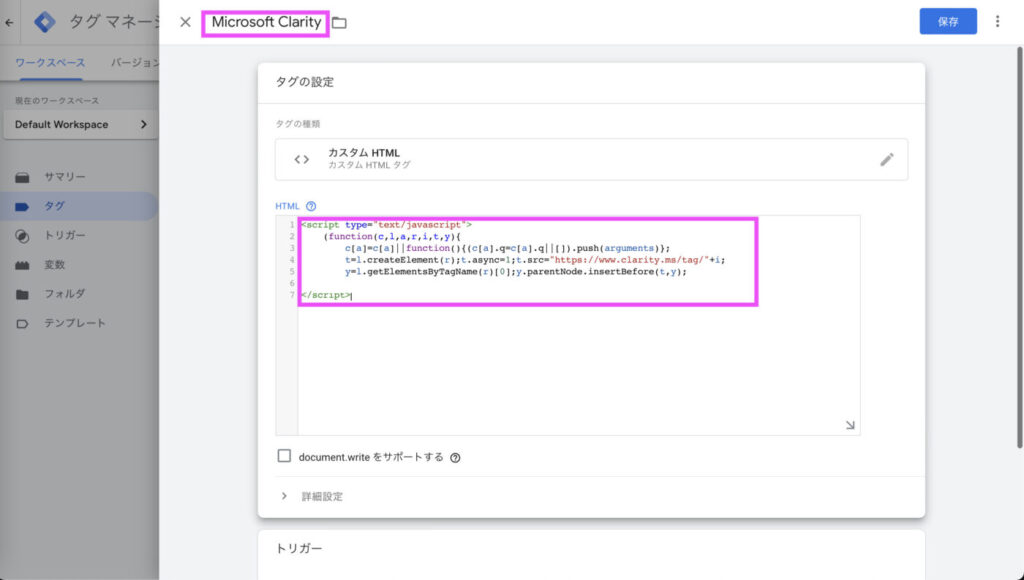Open 変数 in the sidebar
The image size is (1024, 580).
(54, 265)
